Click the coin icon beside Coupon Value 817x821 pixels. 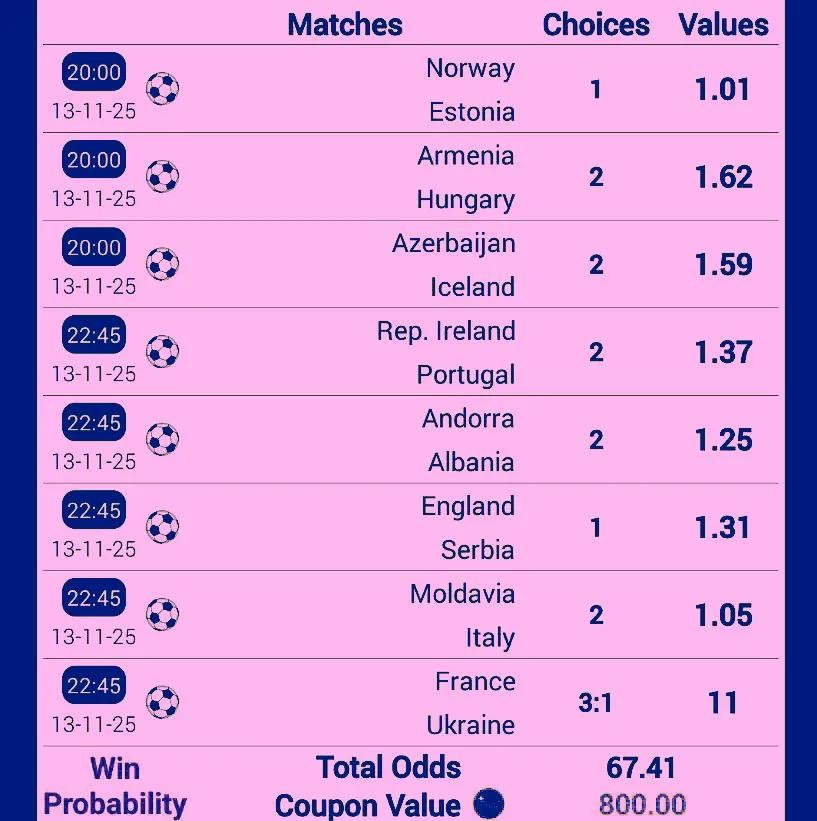[489, 803]
